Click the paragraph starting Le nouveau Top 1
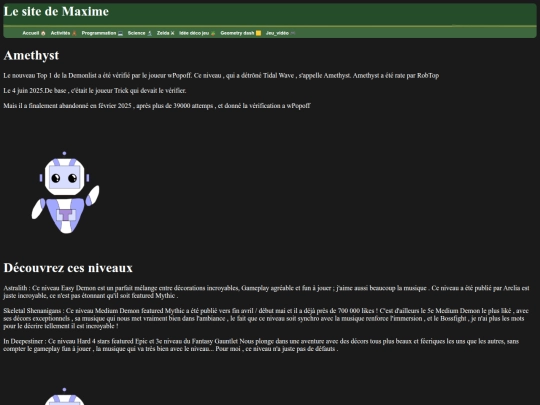The image size is (540, 405). pos(221,75)
